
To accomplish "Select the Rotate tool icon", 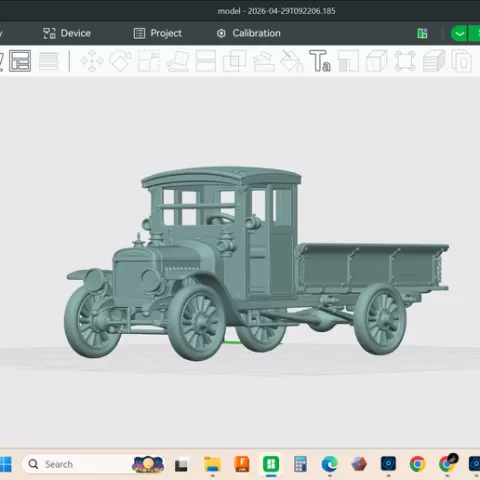I will (120, 61).
